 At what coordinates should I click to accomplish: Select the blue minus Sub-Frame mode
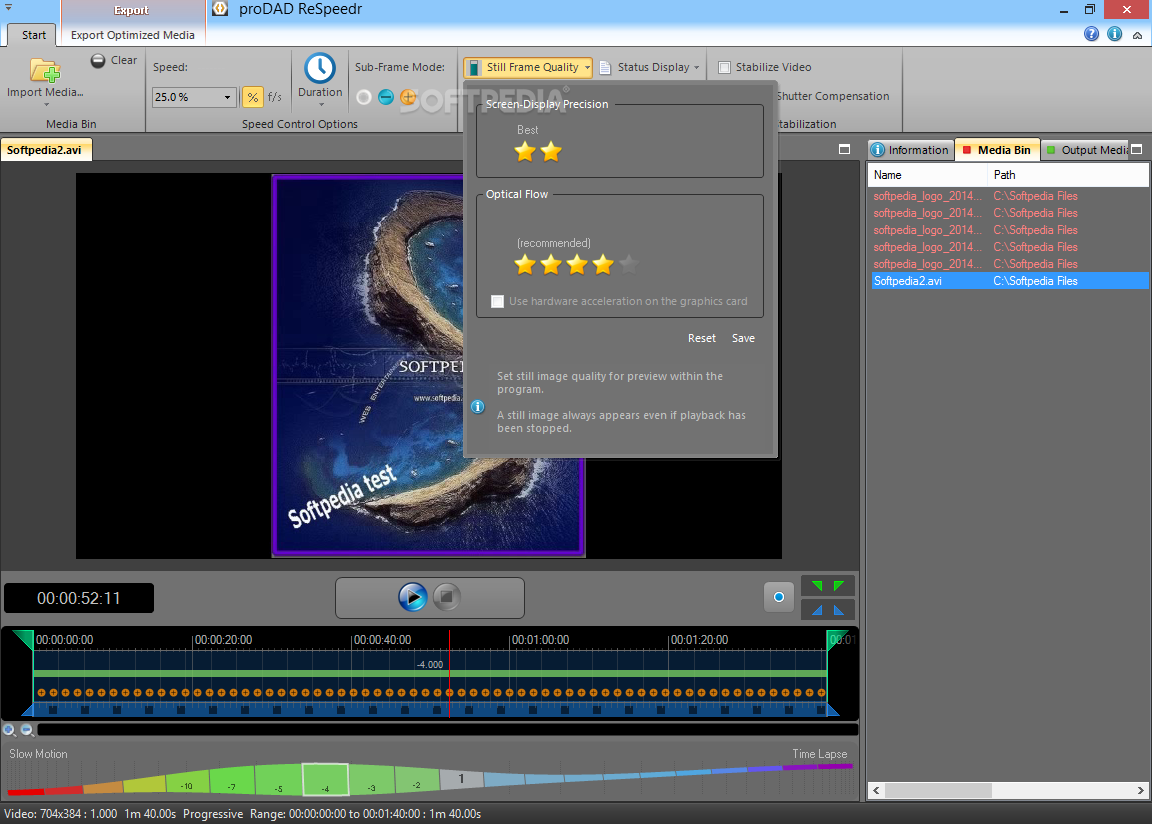click(x=386, y=97)
